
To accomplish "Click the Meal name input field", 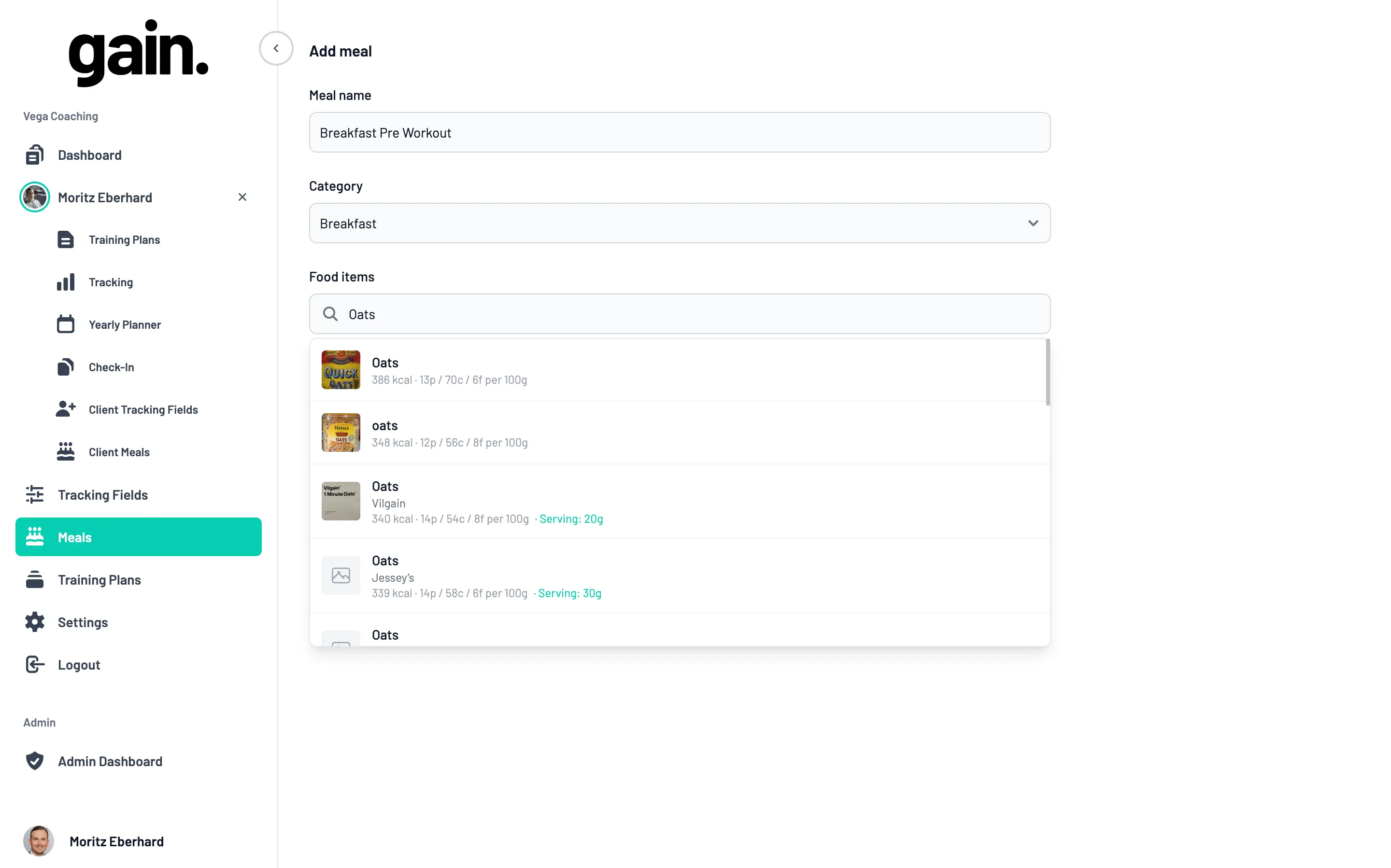I will point(679,133).
